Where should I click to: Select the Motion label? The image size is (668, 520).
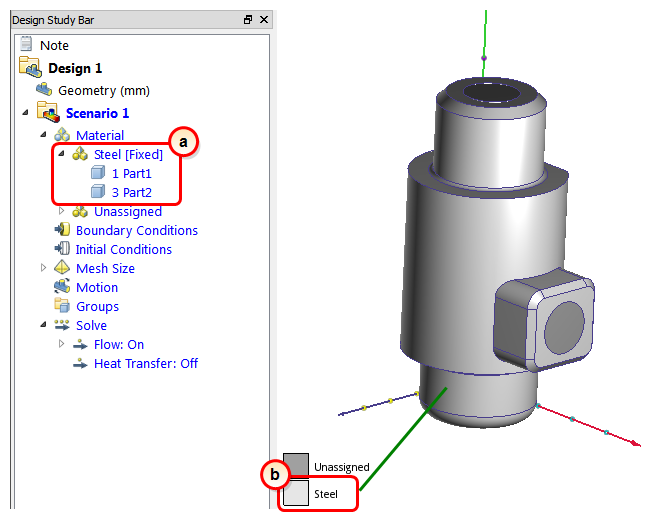click(97, 287)
